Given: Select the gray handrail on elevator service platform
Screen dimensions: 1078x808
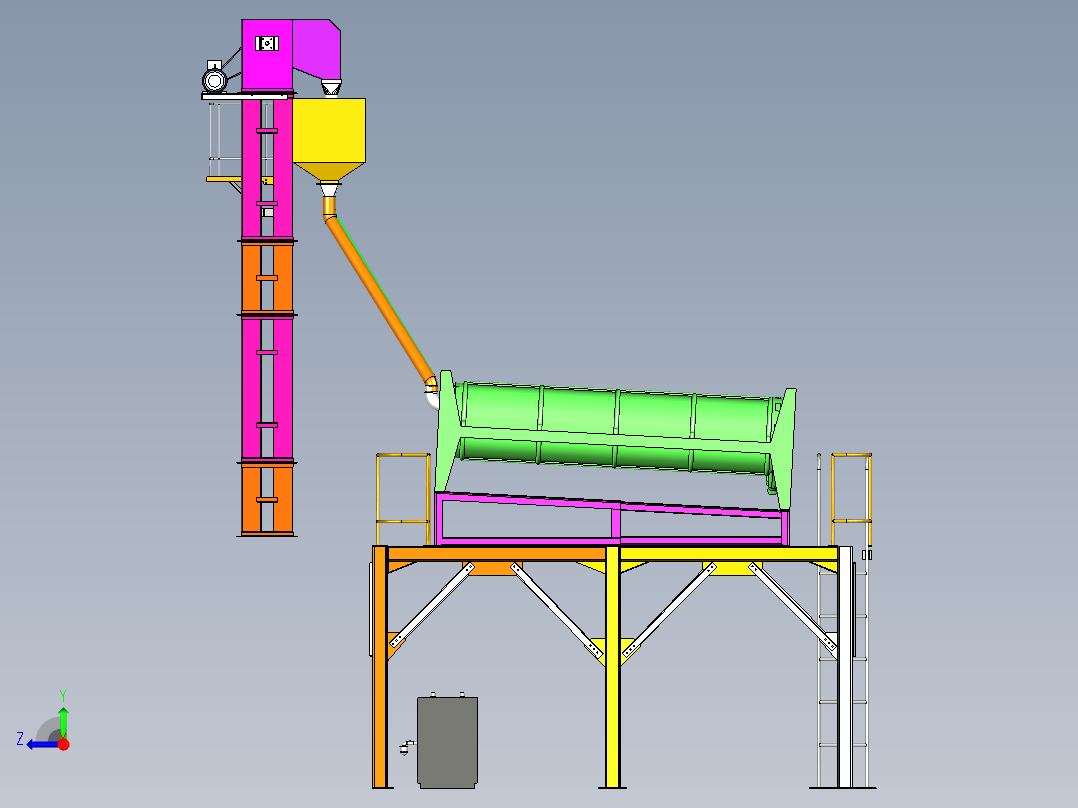Looking at the screenshot, I should pyautogui.click(x=226, y=140).
